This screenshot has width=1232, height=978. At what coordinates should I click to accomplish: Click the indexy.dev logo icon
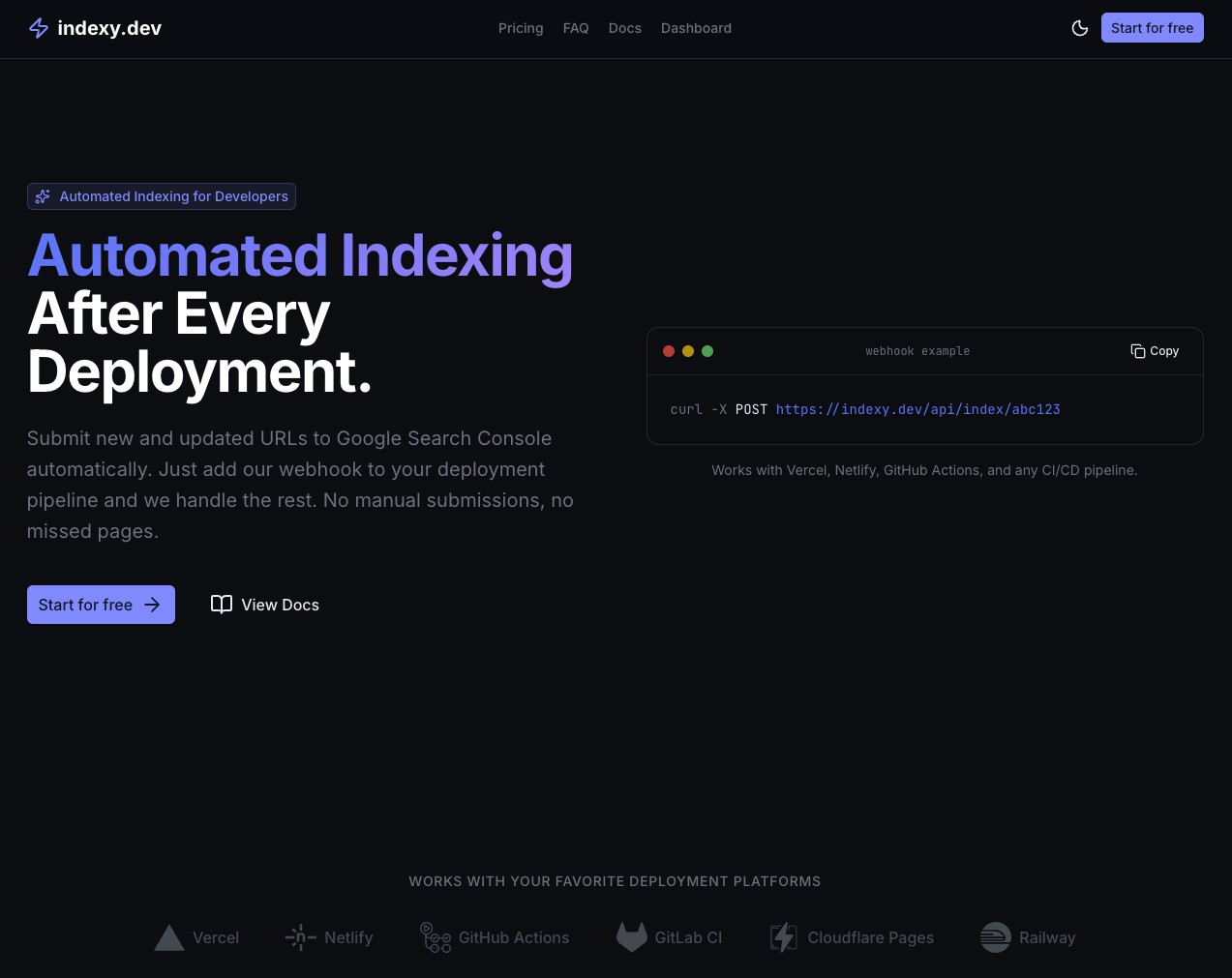(x=38, y=27)
